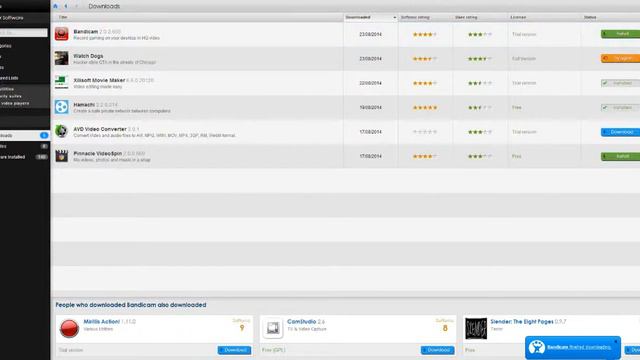Image resolution: width=640 pixels, height=360 pixels.
Task: Sort by the Downloaded column dropdown arrow
Action: [x=394, y=18]
